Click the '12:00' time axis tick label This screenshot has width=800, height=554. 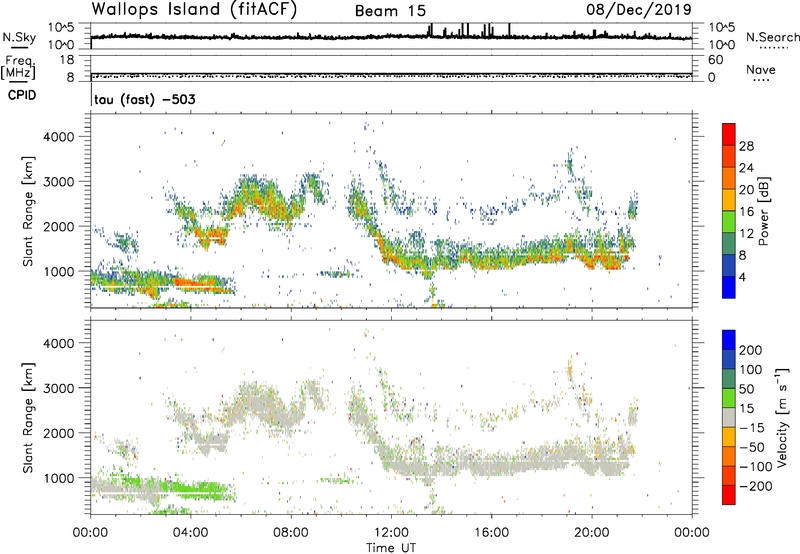391,533
